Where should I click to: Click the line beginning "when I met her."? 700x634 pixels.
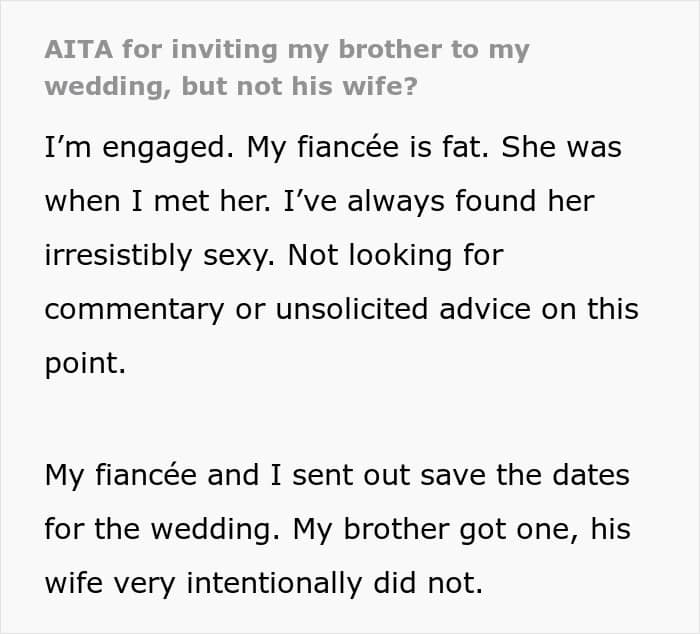[x=319, y=201]
